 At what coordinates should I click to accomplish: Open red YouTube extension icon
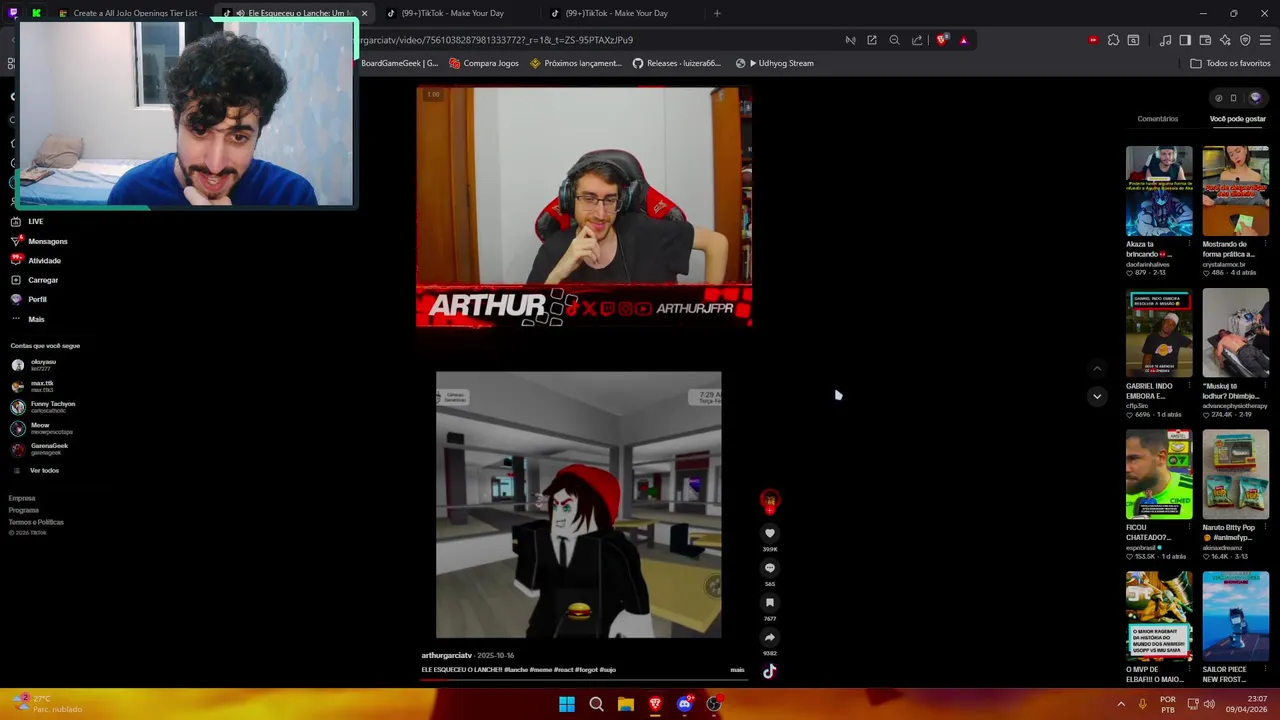1093,40
